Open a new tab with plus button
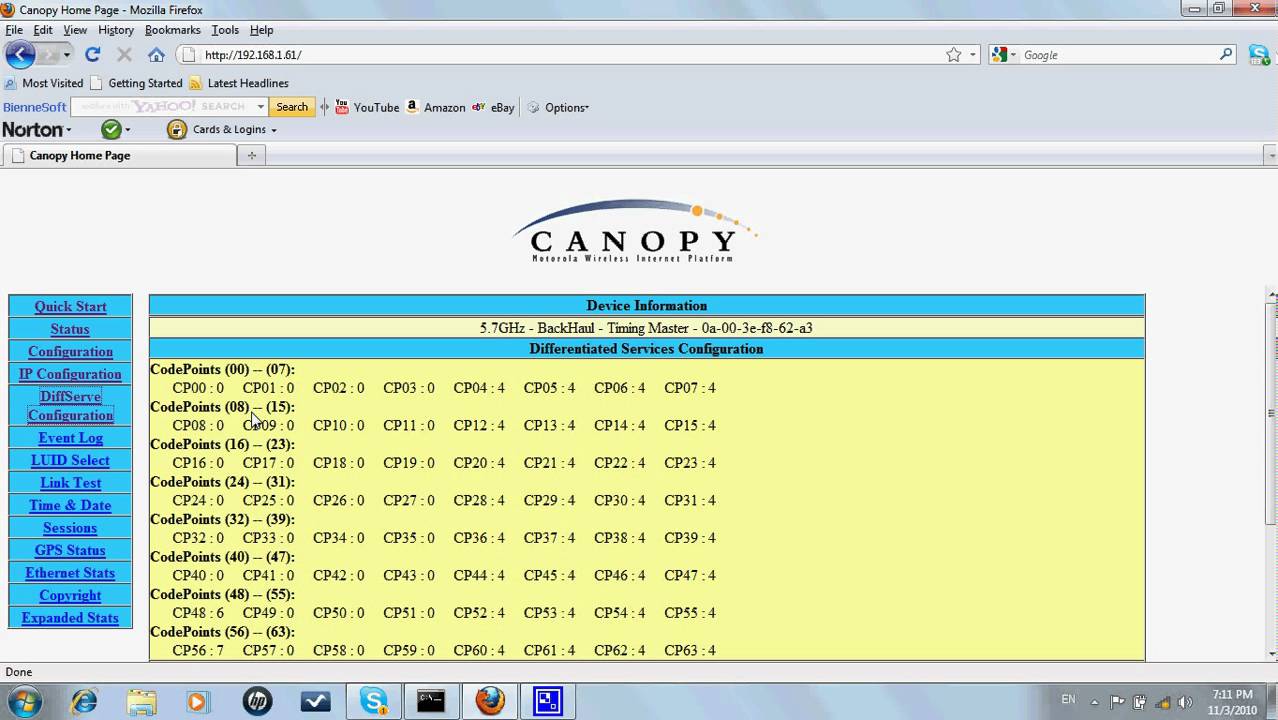 pyautogui.click(x=252, y=155)
